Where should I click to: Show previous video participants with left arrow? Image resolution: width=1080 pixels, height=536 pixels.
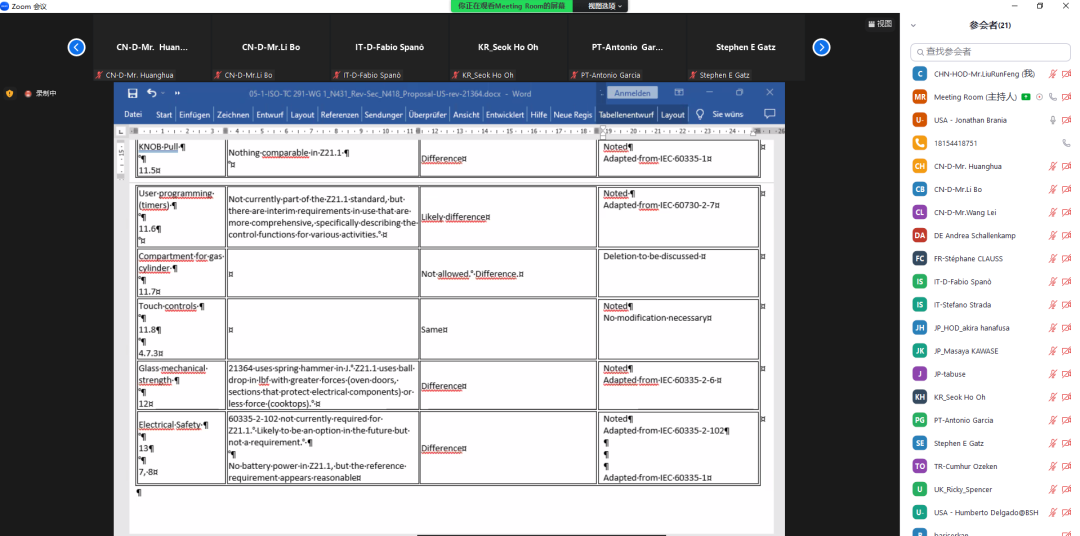click(76, 48)
